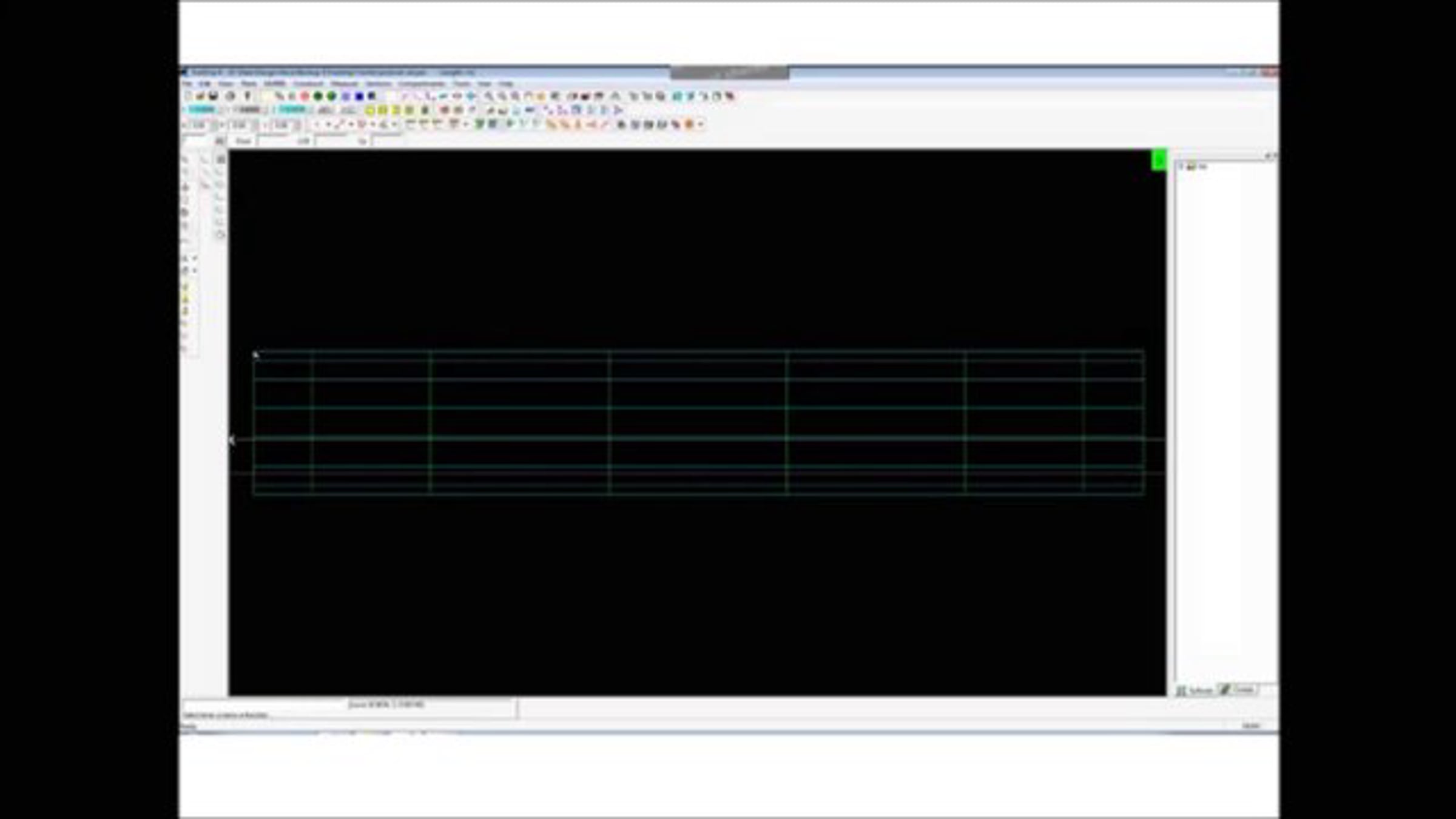Click the first yellow icon in second toolbar row
This screenshot has height=819, width=1456.
coord(369,110)
